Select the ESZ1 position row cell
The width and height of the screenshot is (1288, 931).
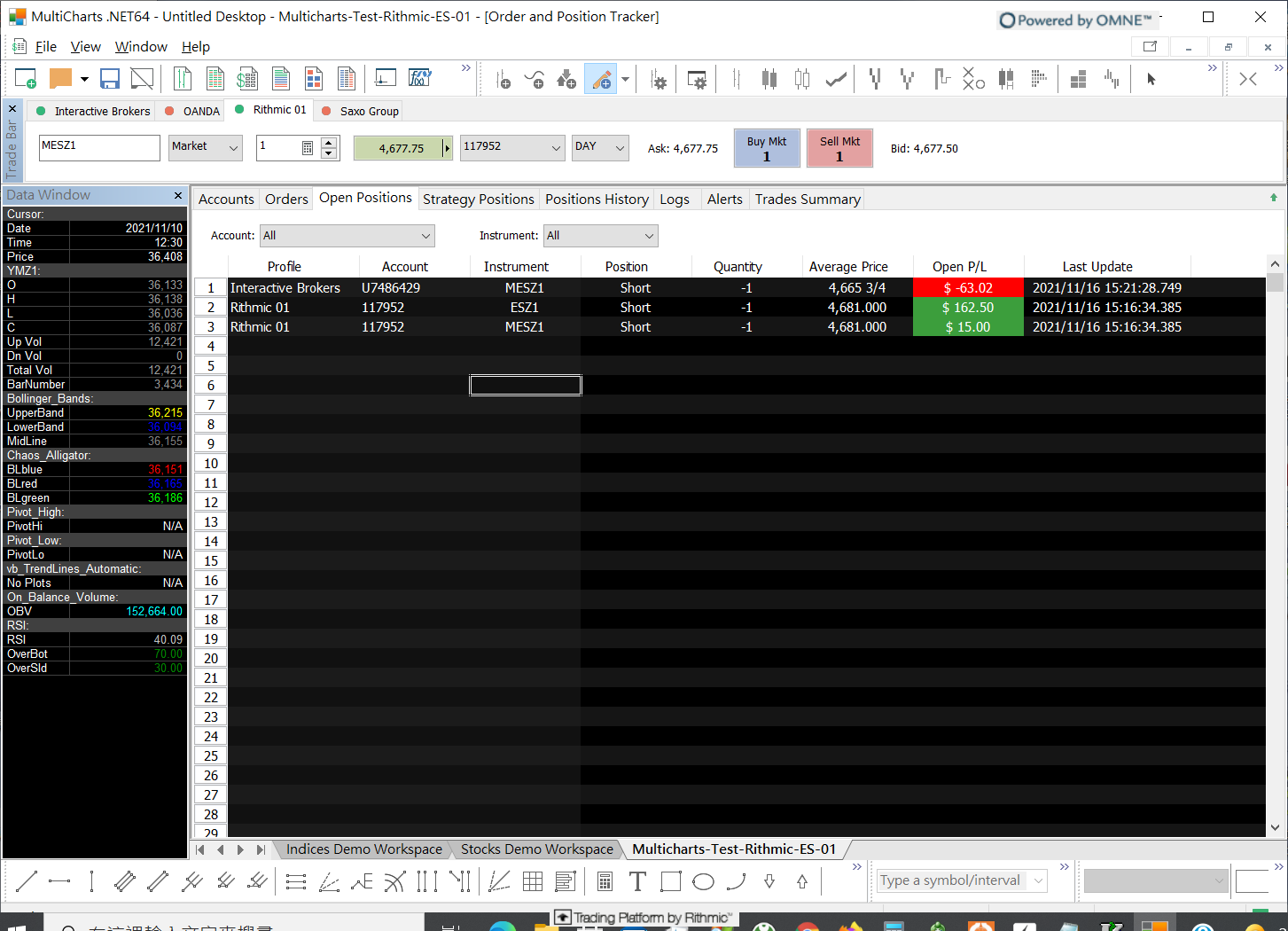point(525,308)
